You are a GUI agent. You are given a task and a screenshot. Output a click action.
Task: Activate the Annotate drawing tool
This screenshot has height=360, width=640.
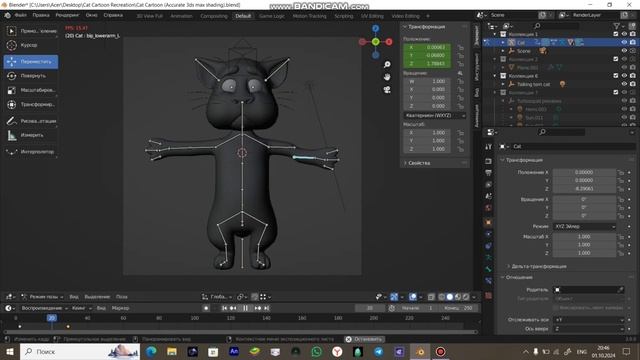(x=31, y=121)
